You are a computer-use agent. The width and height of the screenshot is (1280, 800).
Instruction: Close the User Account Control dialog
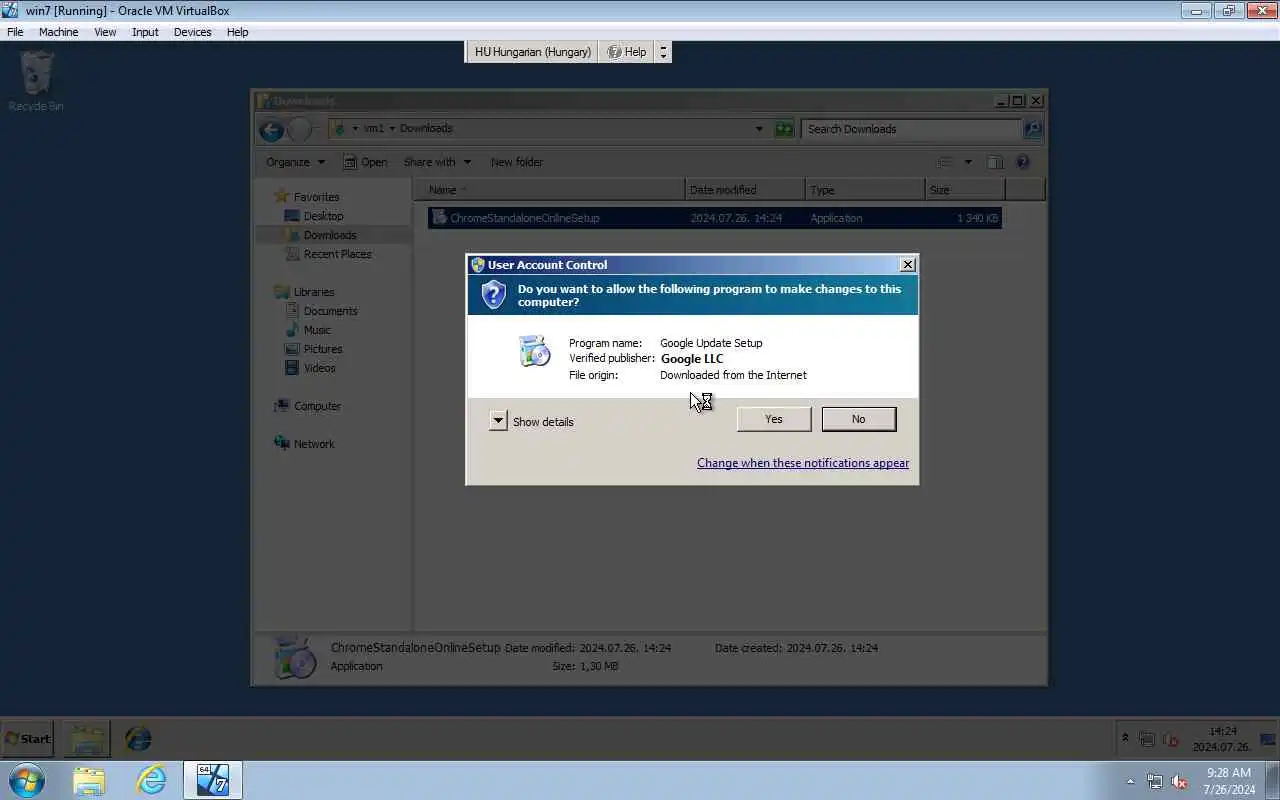point(907,265)
